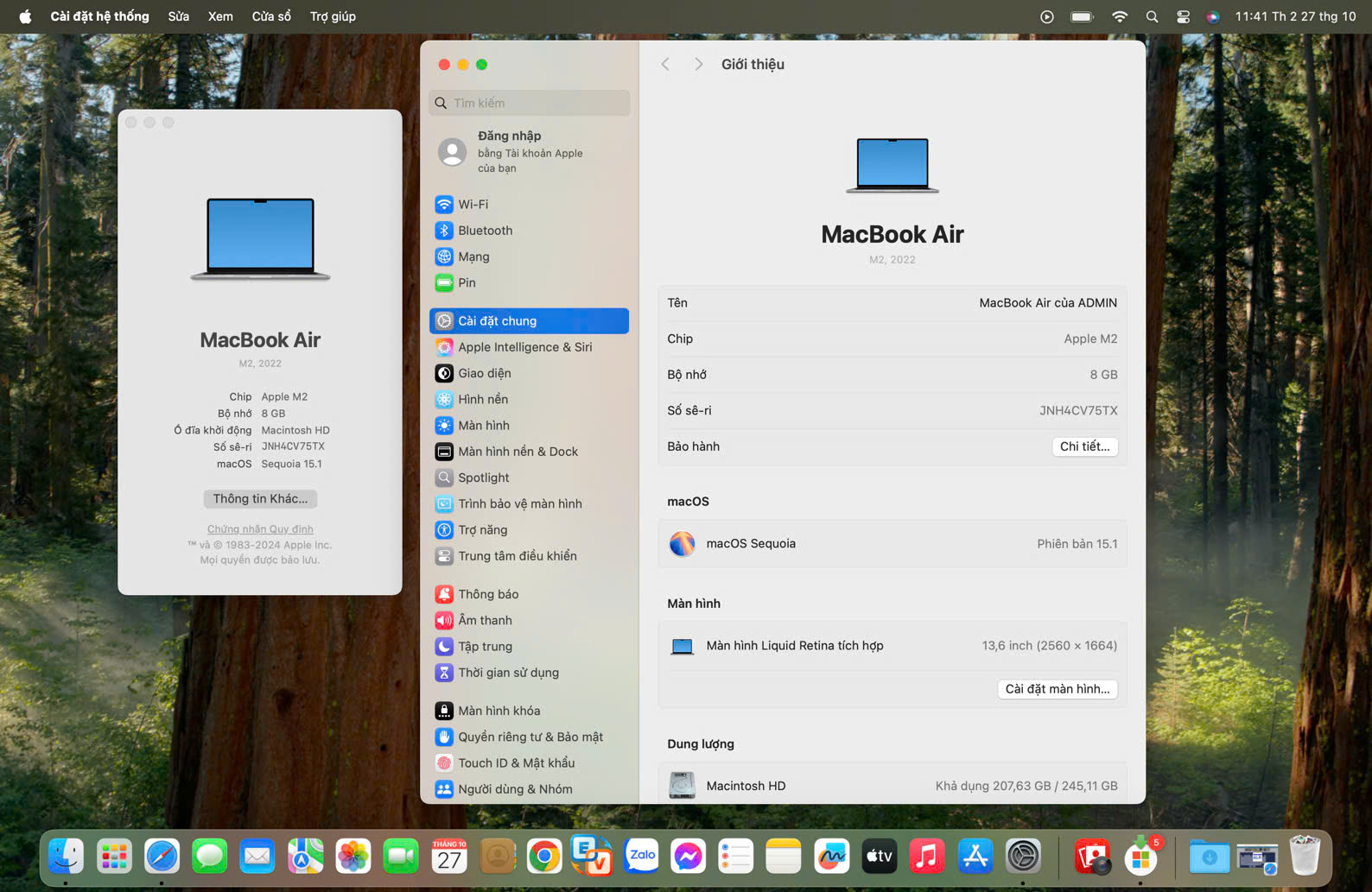Open Thông báo notification settings
1372x892 pixels.
[488, 594]
